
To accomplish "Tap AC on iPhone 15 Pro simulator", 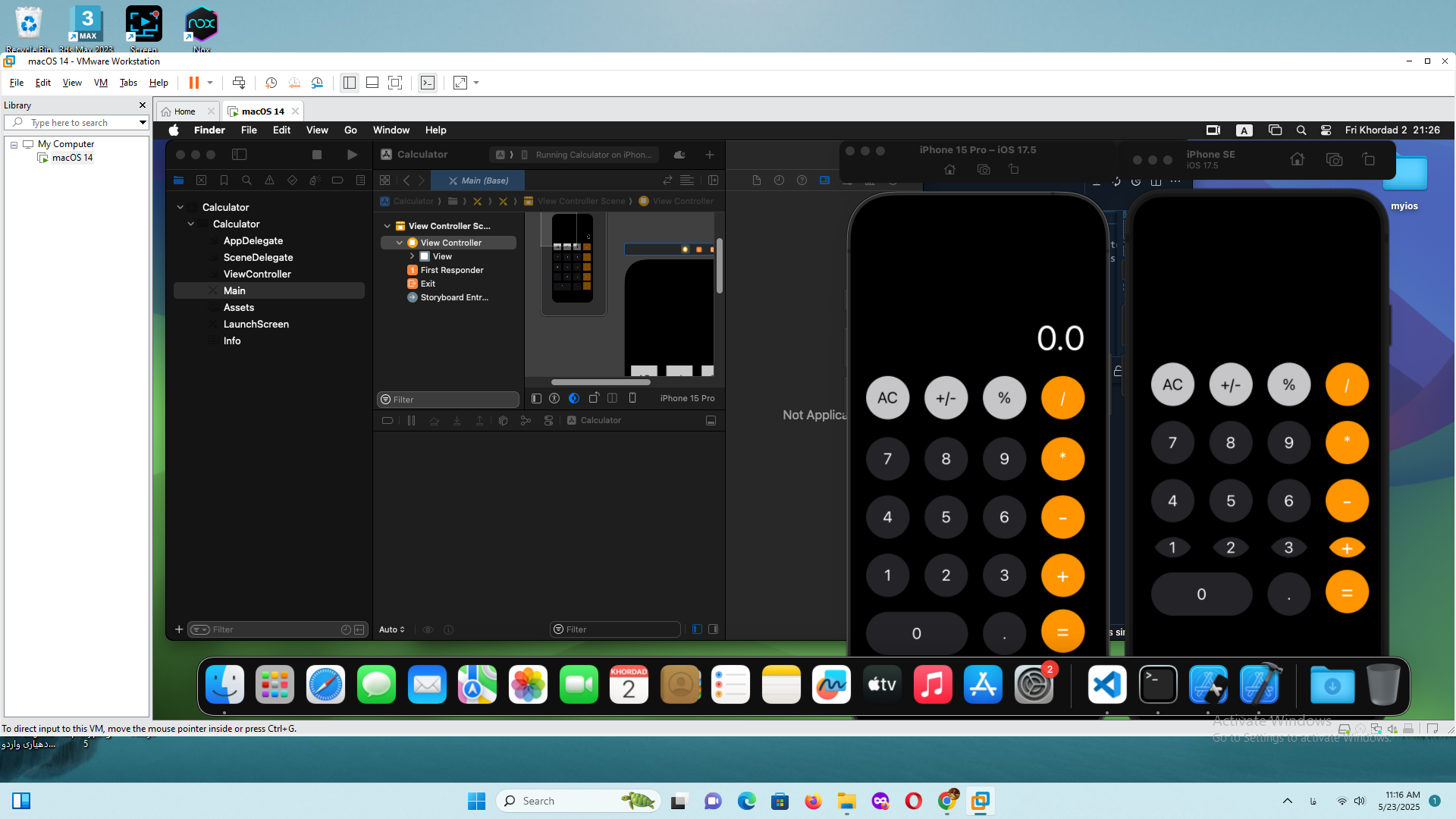I will (887, 398).
